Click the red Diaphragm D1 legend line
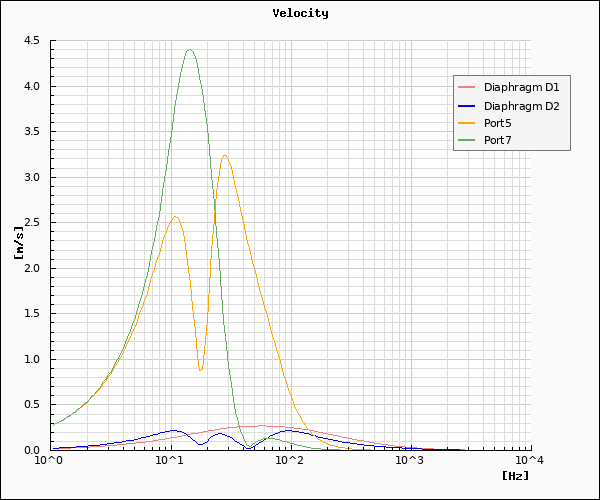The image size is (600, 500). click(x=468, y=88)
